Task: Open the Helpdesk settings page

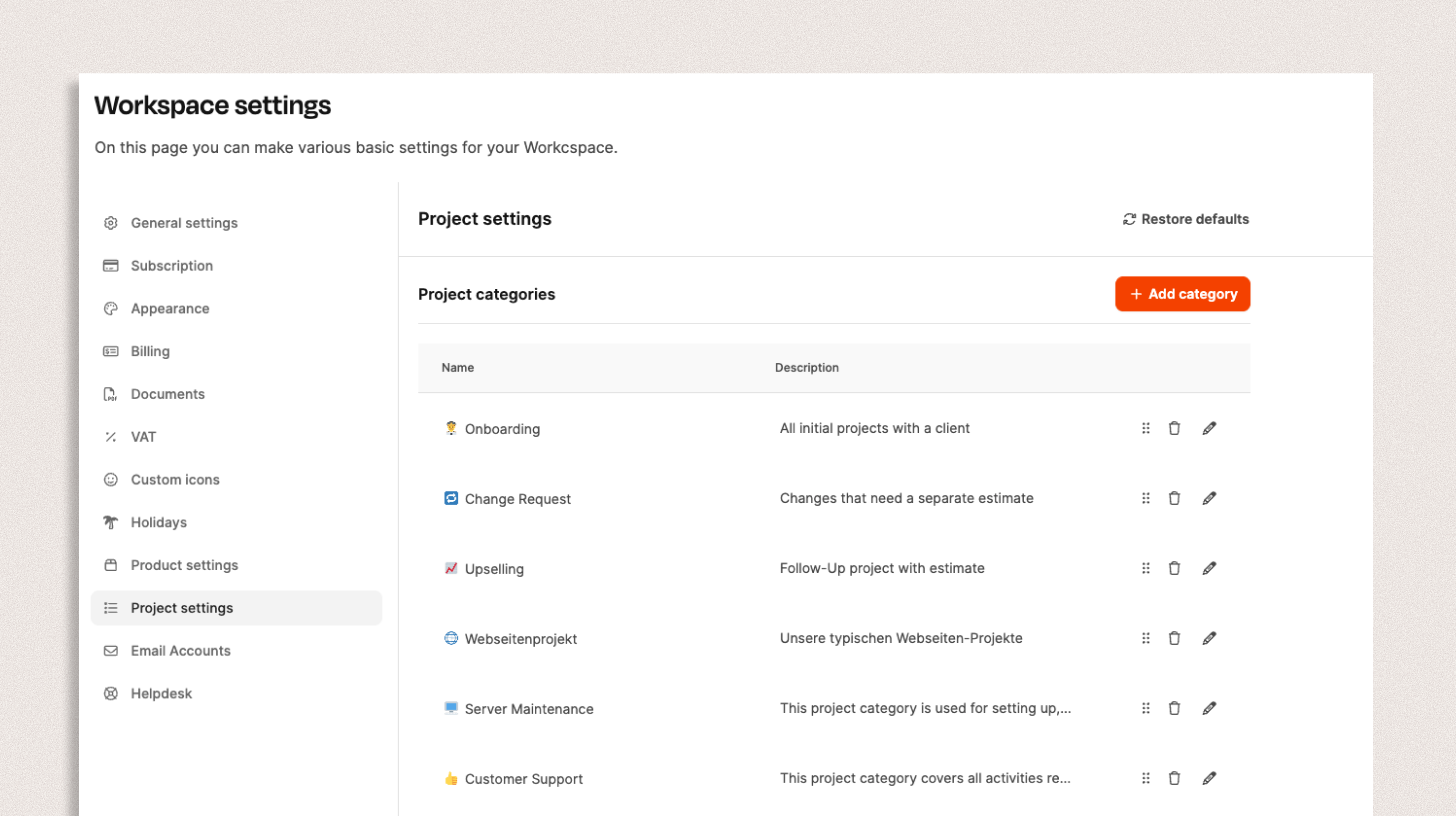Action: click(x=161, y=694)
